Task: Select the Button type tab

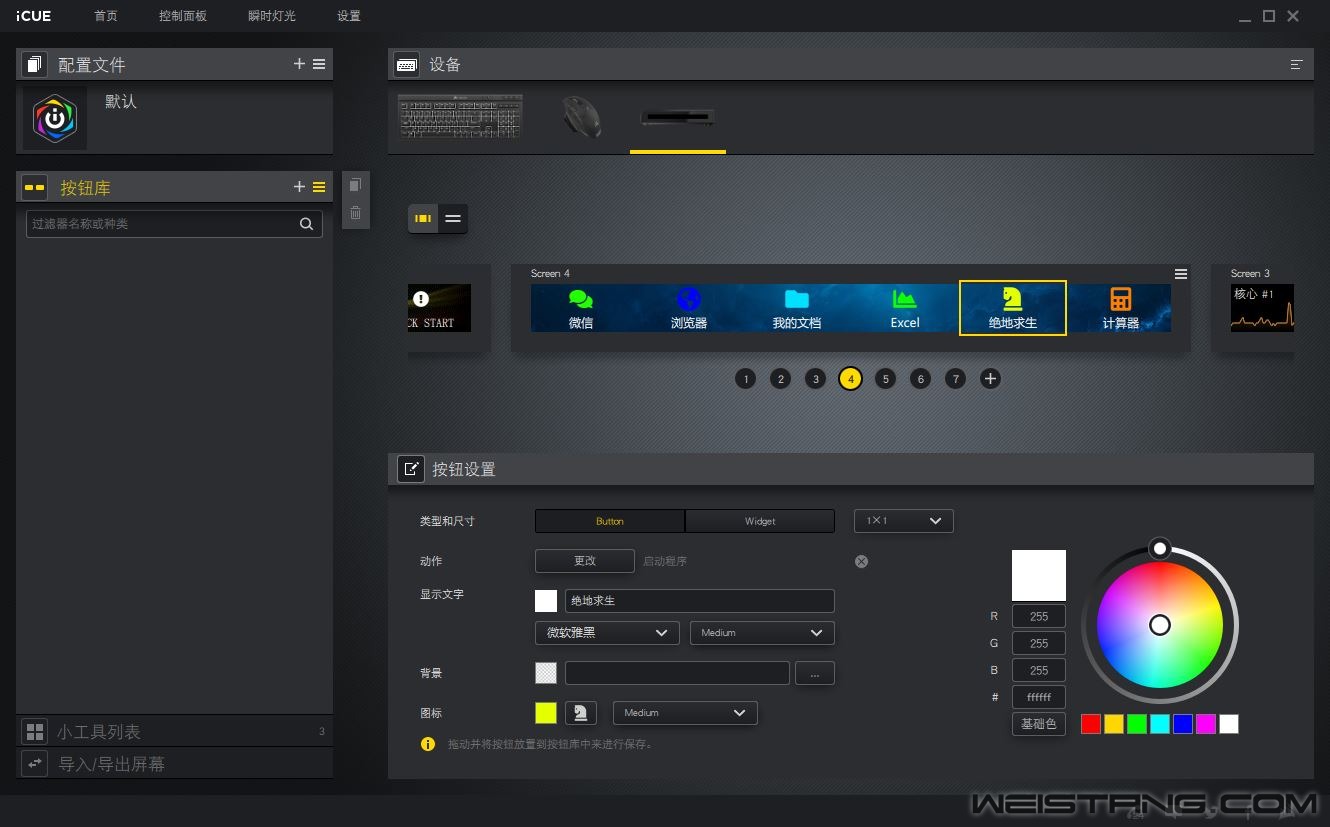Action: point(610,521)
